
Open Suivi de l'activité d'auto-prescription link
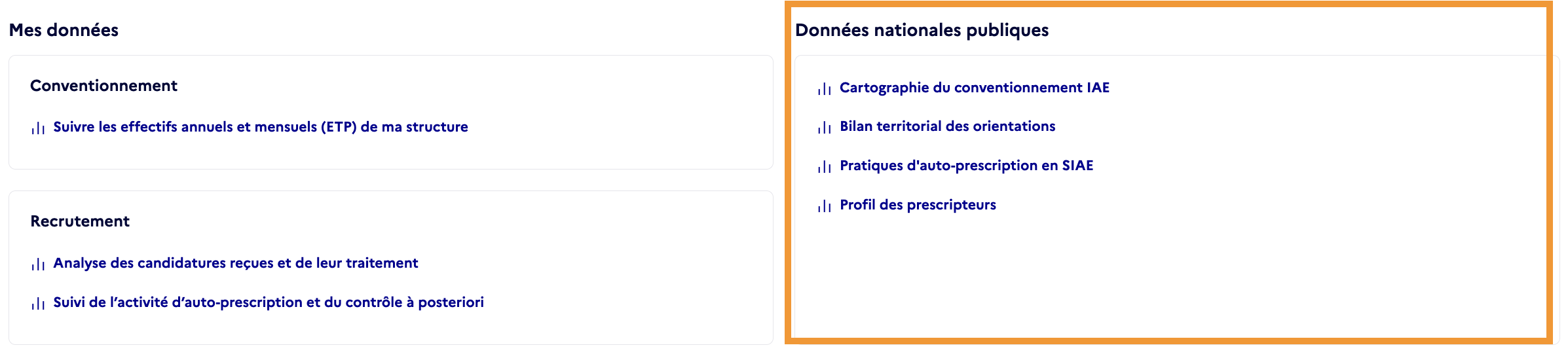click(x=269, y=302)
